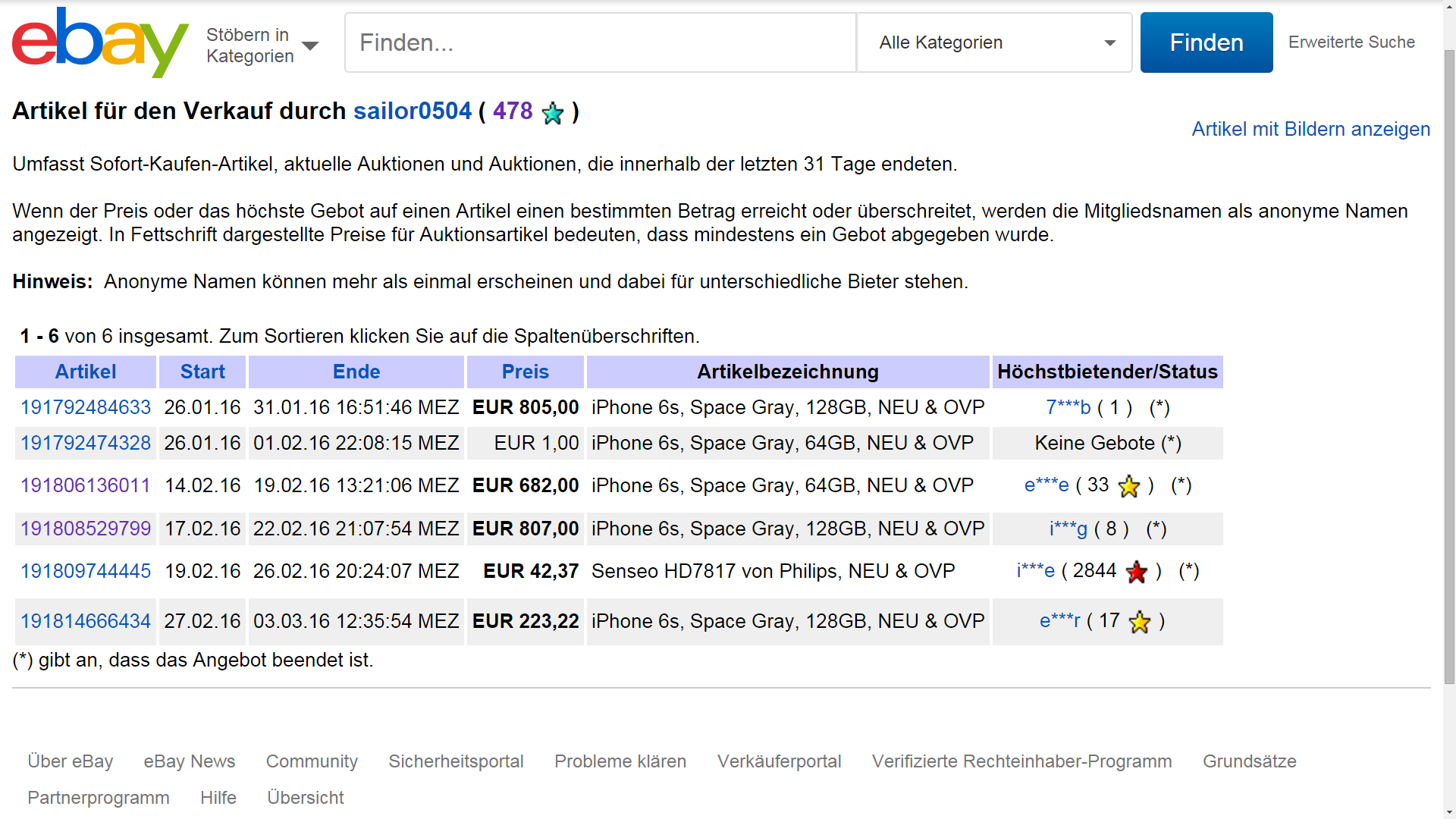This screenshot has width=1456, height=819.
Task: Sort by Ende column header
Action: point(356,372)
